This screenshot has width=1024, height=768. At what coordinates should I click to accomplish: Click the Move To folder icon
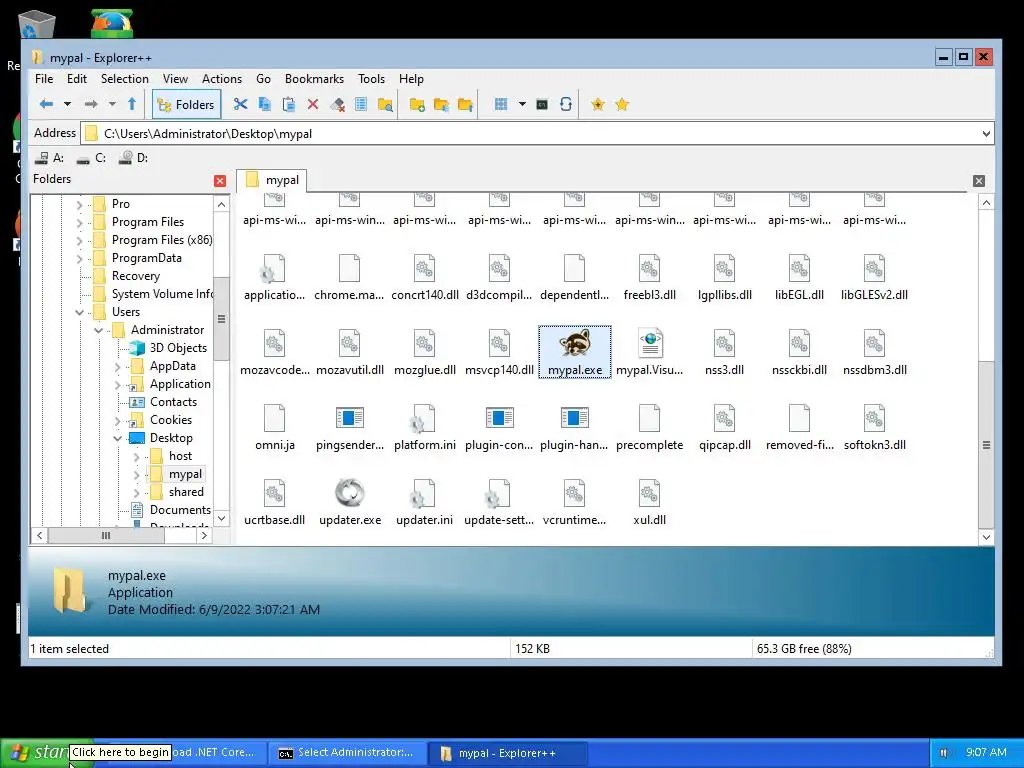pos(465,104)
